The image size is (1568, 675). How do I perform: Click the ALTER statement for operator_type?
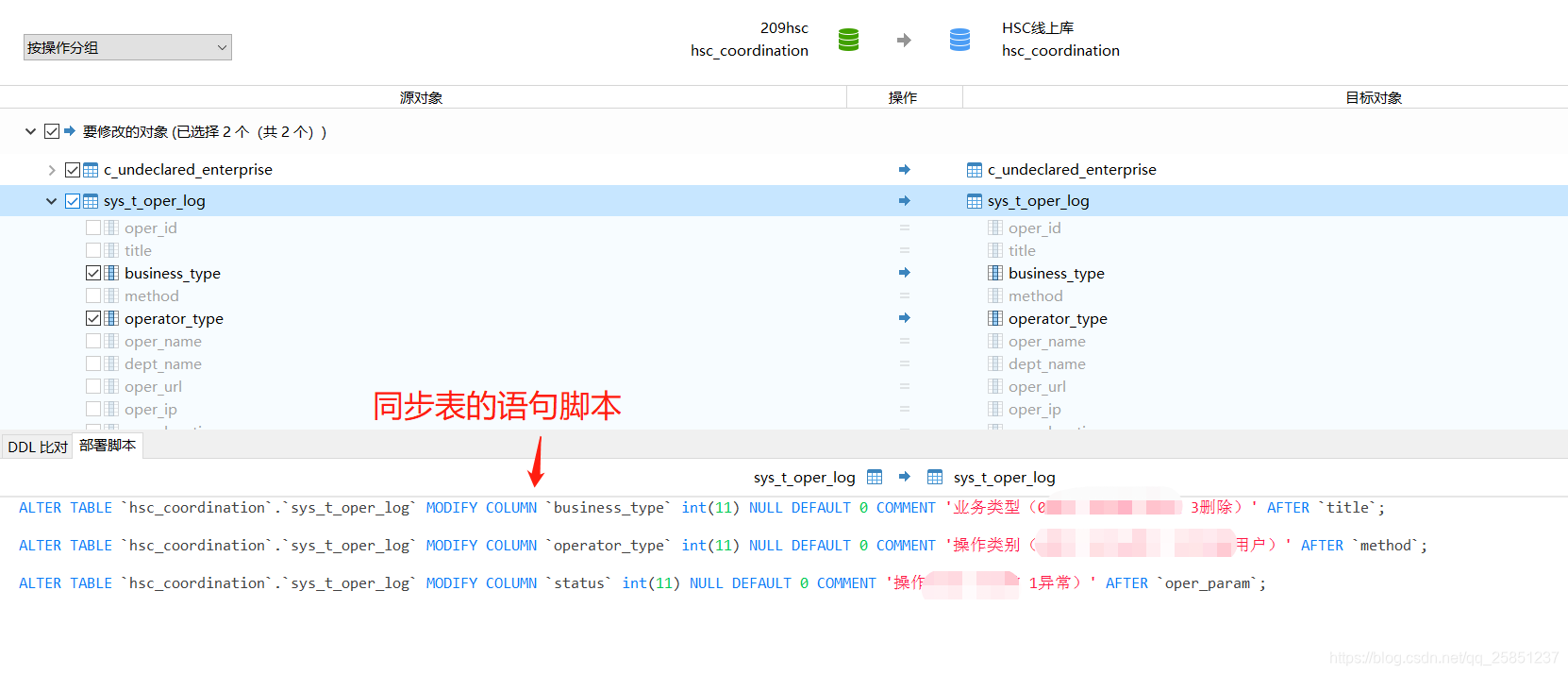point(723,546)
